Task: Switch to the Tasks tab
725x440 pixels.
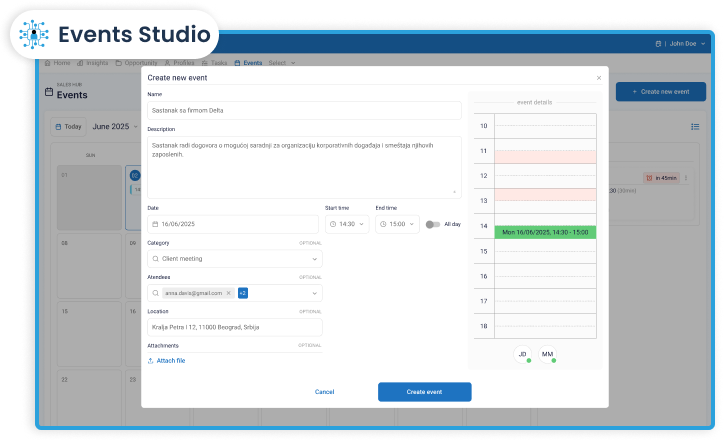Action: click(214, 63)
